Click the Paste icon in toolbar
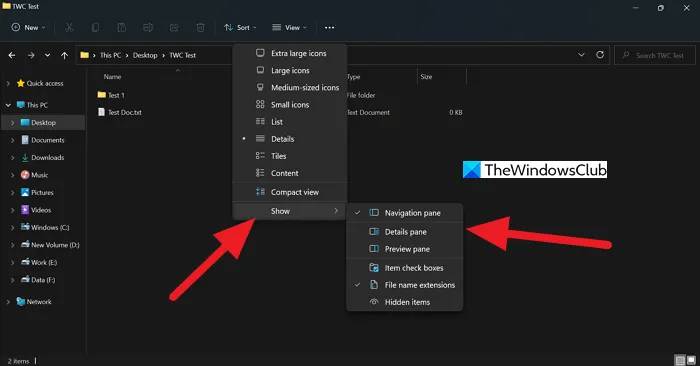The image size is (700, 366). 121,28
